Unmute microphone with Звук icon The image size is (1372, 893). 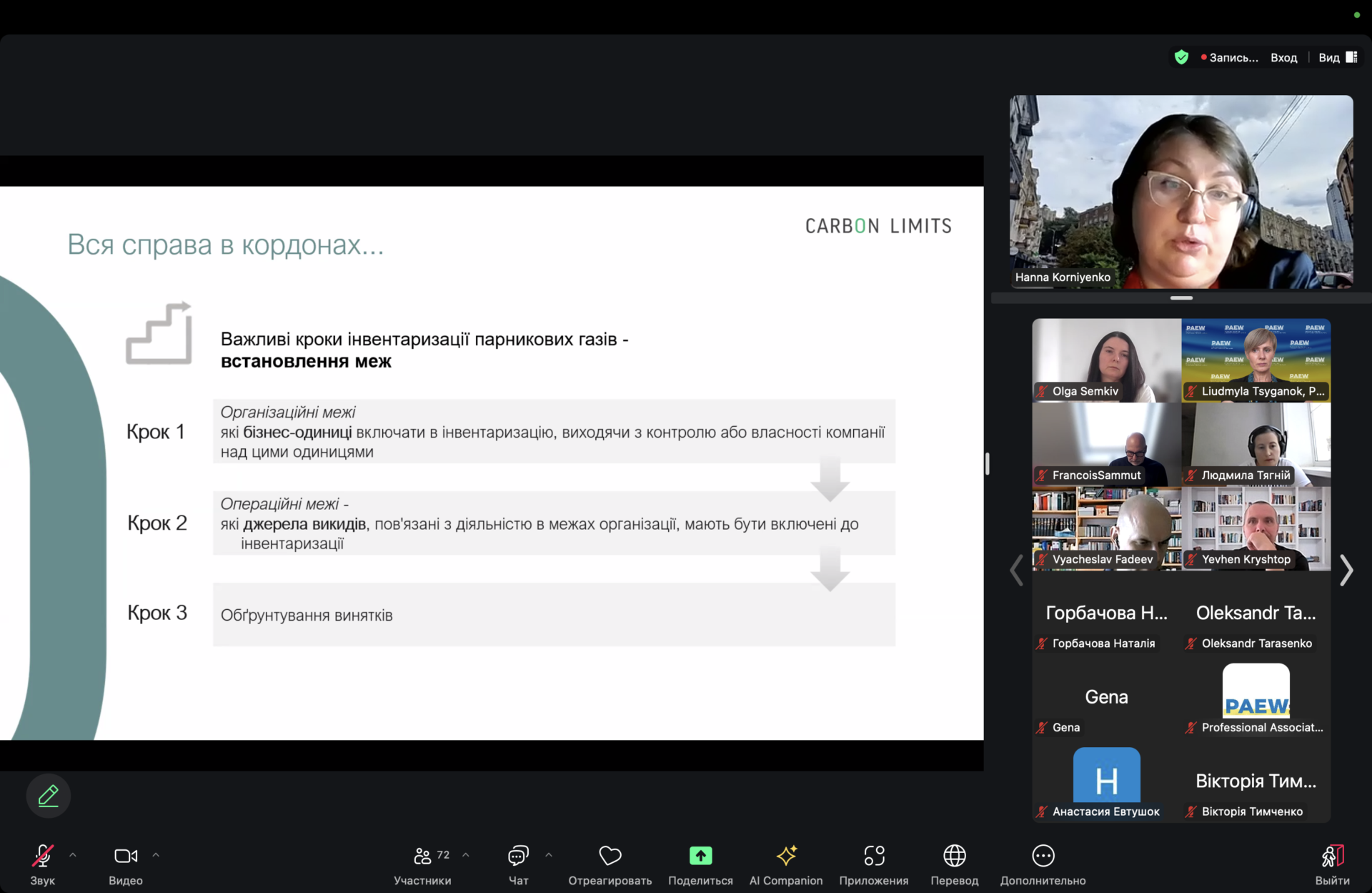coord(42,856)
